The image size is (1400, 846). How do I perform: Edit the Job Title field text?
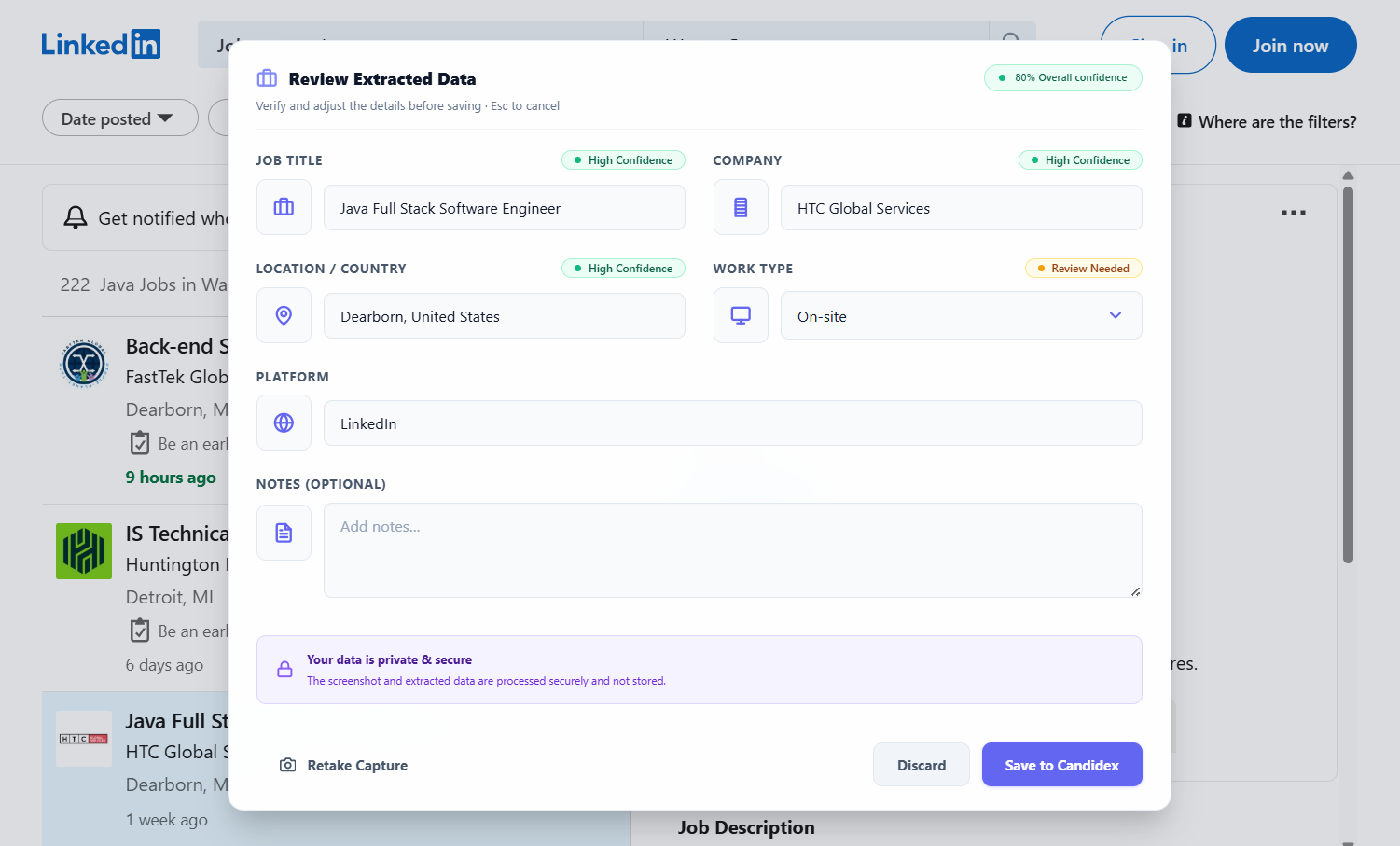pos(504,208)
